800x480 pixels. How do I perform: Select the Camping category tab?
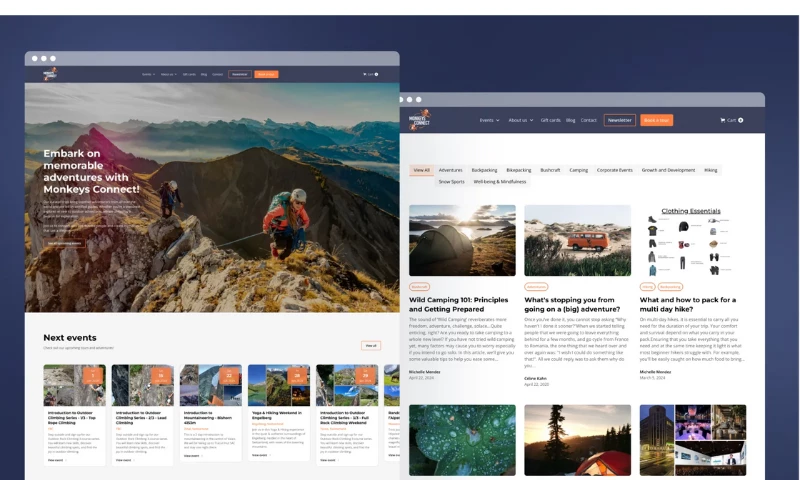tap(579, 170)
